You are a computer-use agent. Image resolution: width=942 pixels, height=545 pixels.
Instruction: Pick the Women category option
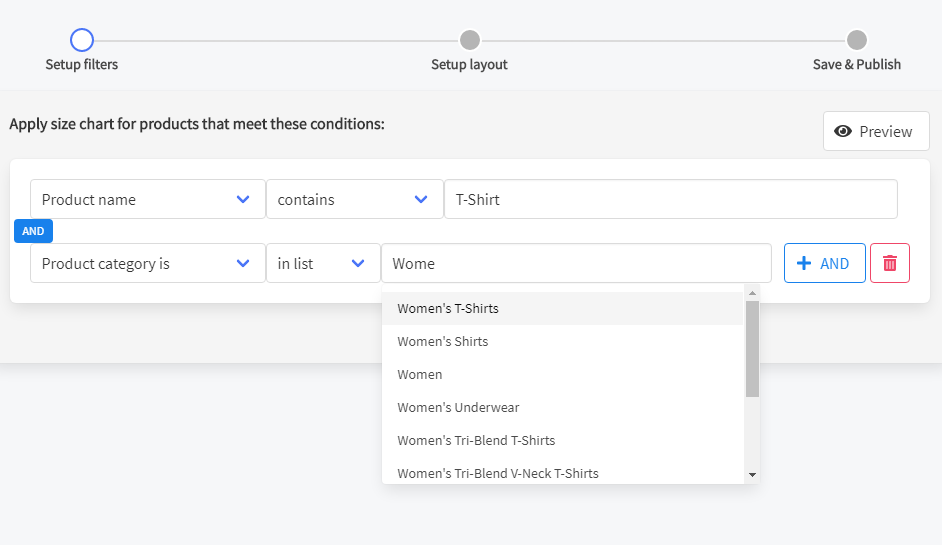pos(420,374)
